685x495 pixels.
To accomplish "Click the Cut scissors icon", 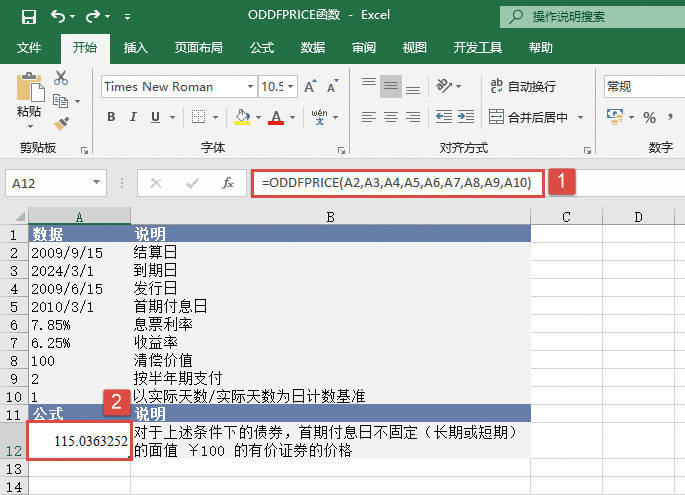I will coord(61,78).
